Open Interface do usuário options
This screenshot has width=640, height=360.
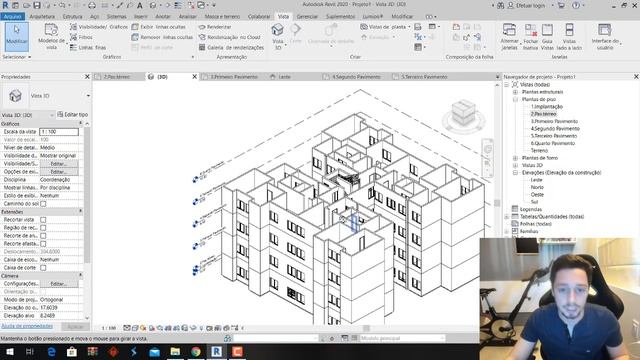(x=605, y=37)
